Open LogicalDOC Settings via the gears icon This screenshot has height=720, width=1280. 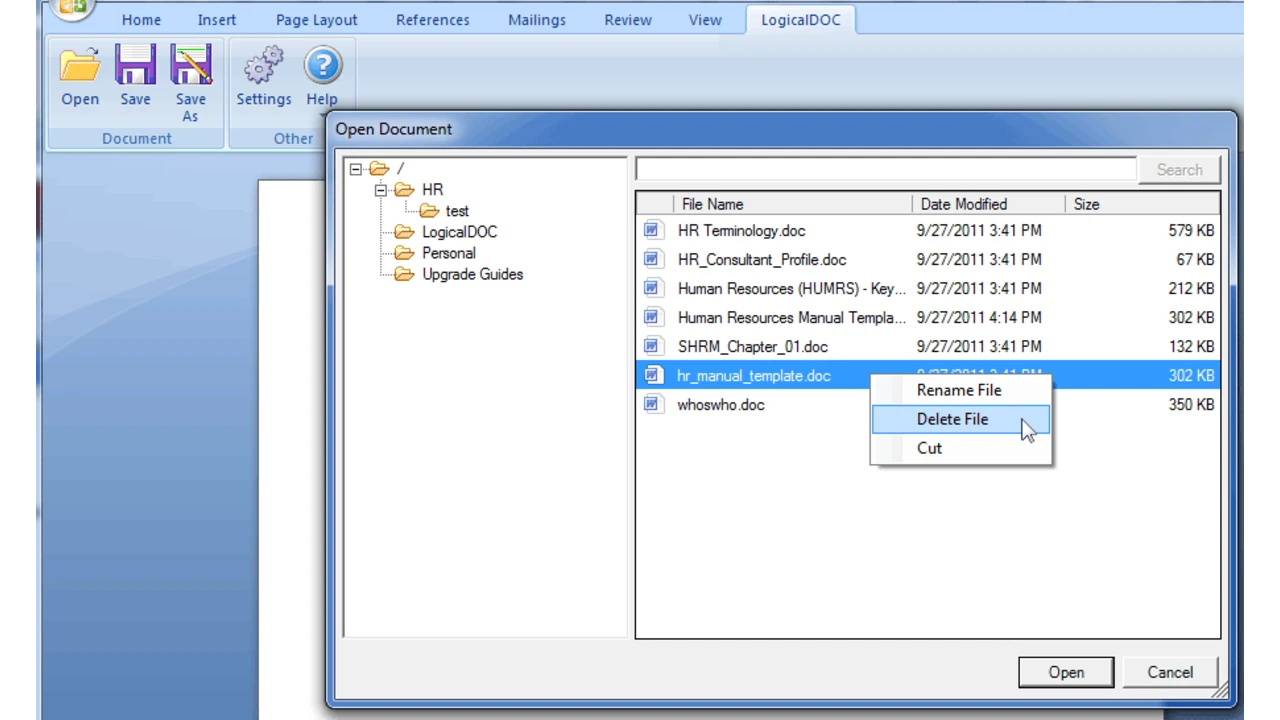tap(263, 65)
